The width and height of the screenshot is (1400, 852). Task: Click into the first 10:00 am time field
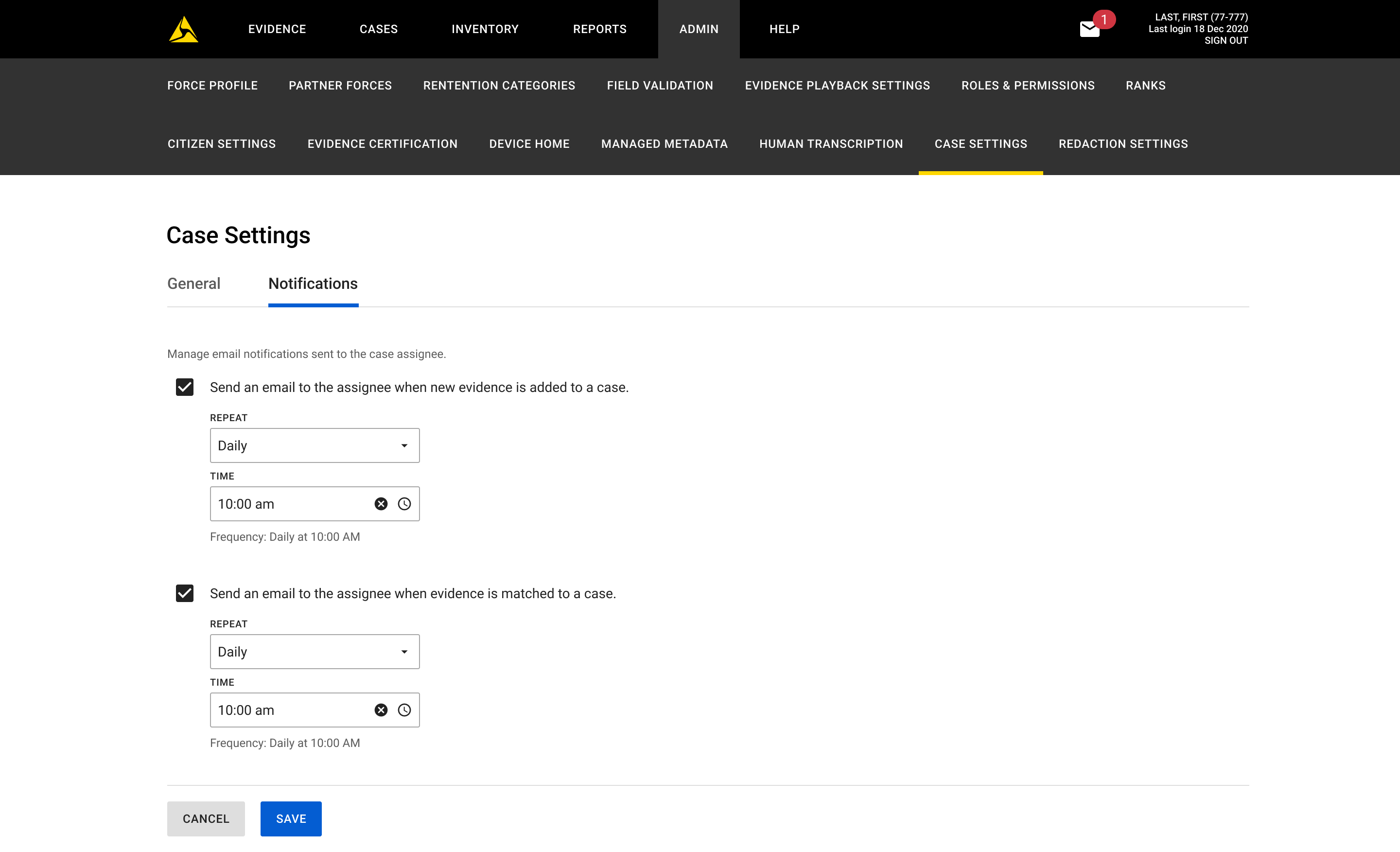pyautogui.click(x=290, y=504)
